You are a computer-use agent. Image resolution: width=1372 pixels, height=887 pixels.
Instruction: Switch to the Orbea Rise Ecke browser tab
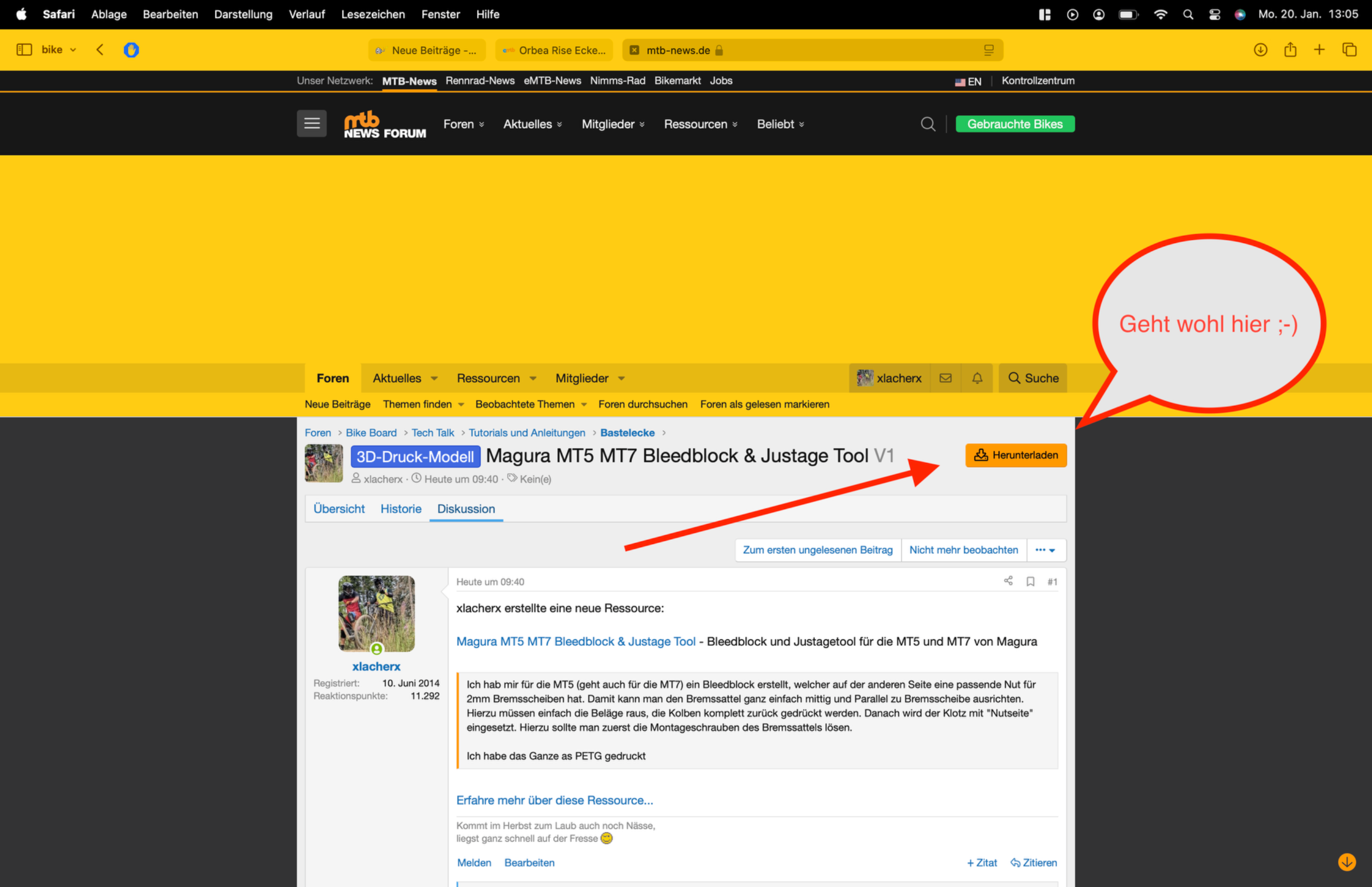click(554, 50)
